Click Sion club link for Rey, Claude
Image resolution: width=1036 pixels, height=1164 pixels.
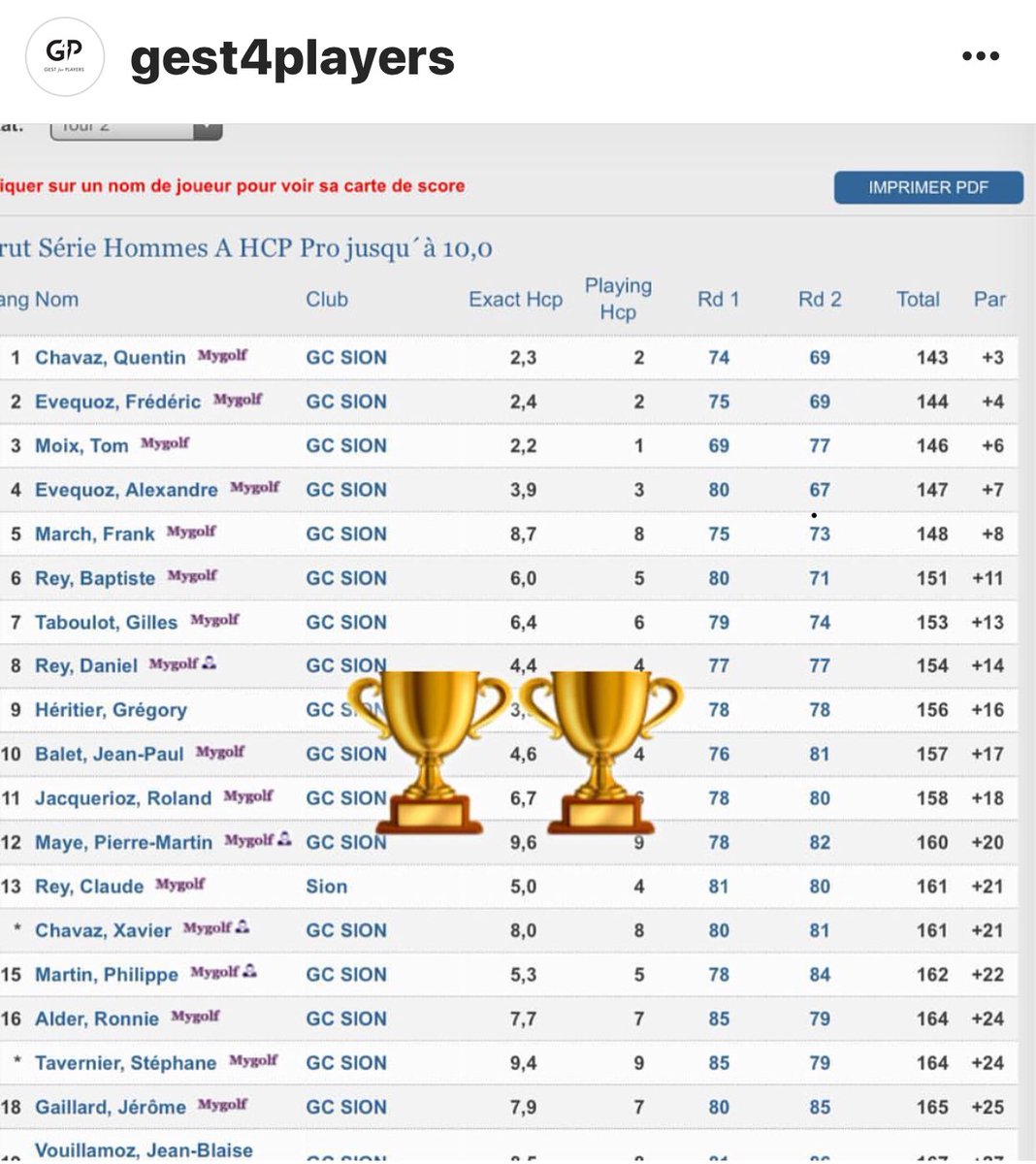pos(327,887)
